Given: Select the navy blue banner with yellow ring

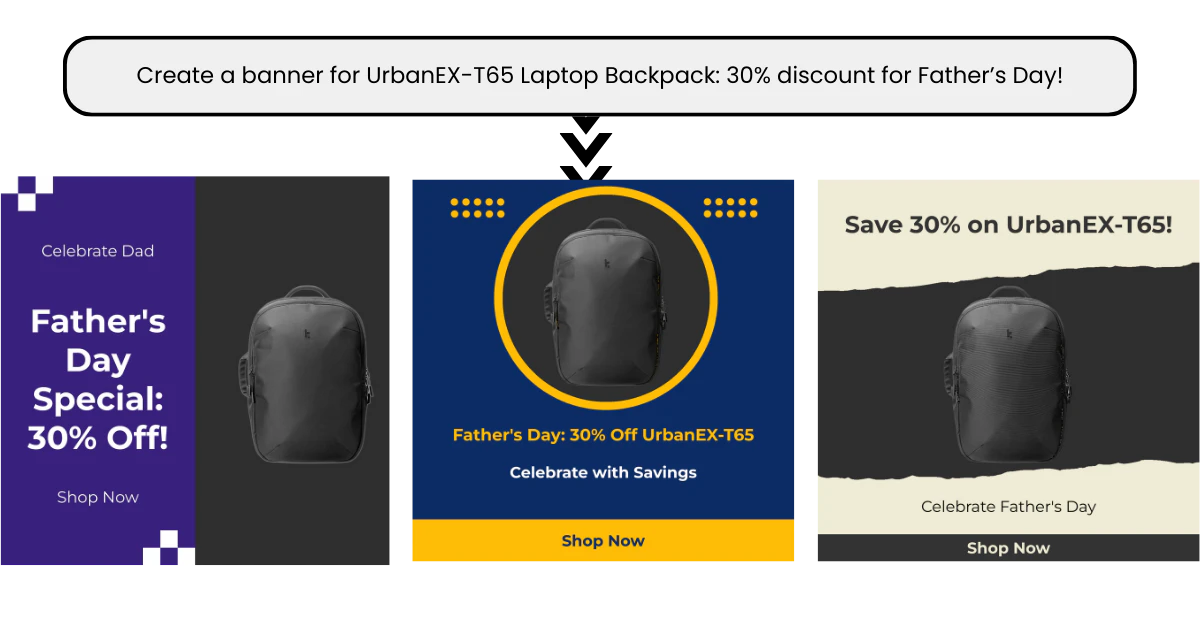Looking at the screenshot, I should pos(603,370).
